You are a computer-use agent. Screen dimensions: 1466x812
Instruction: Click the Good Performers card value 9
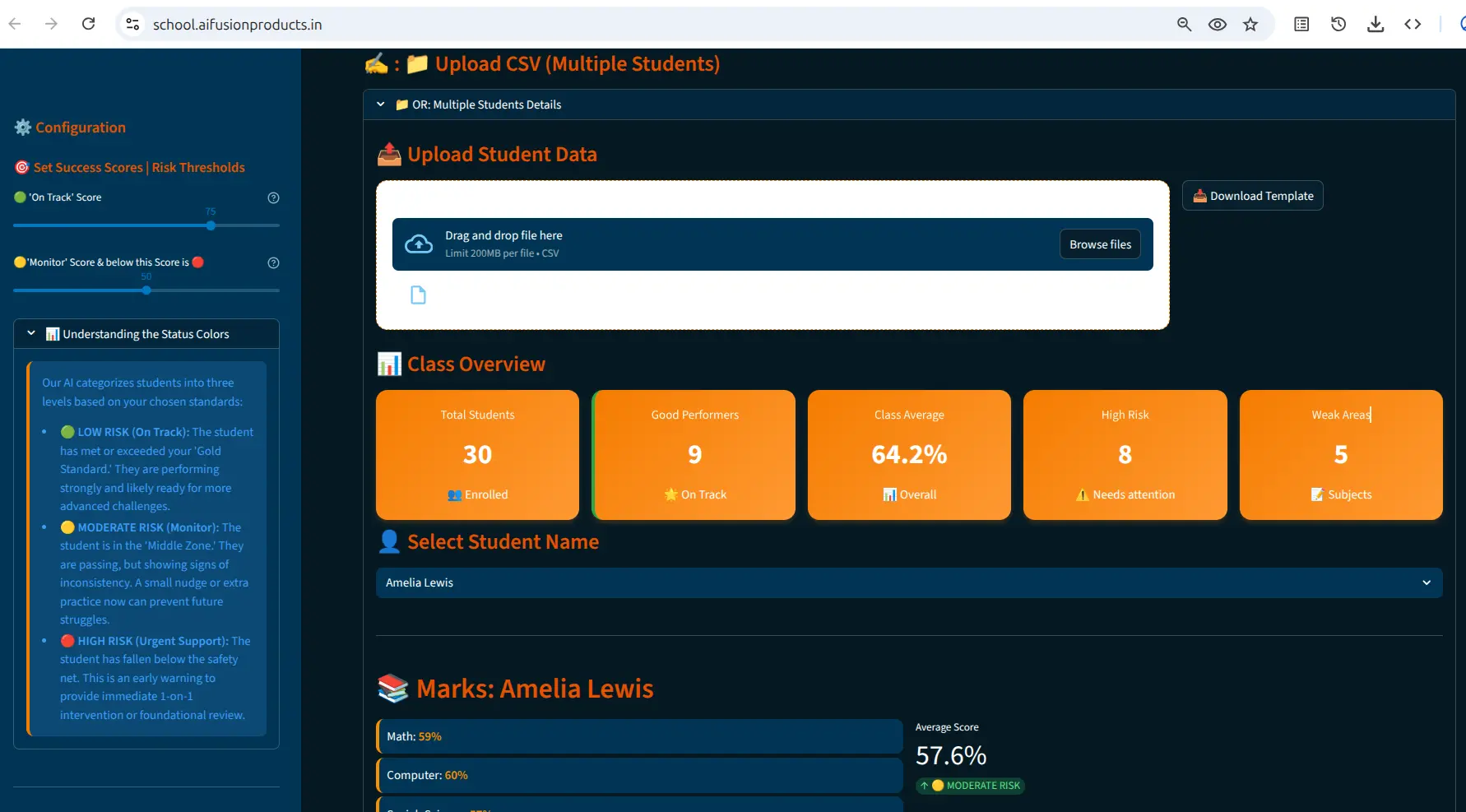[x=695, y=455]
